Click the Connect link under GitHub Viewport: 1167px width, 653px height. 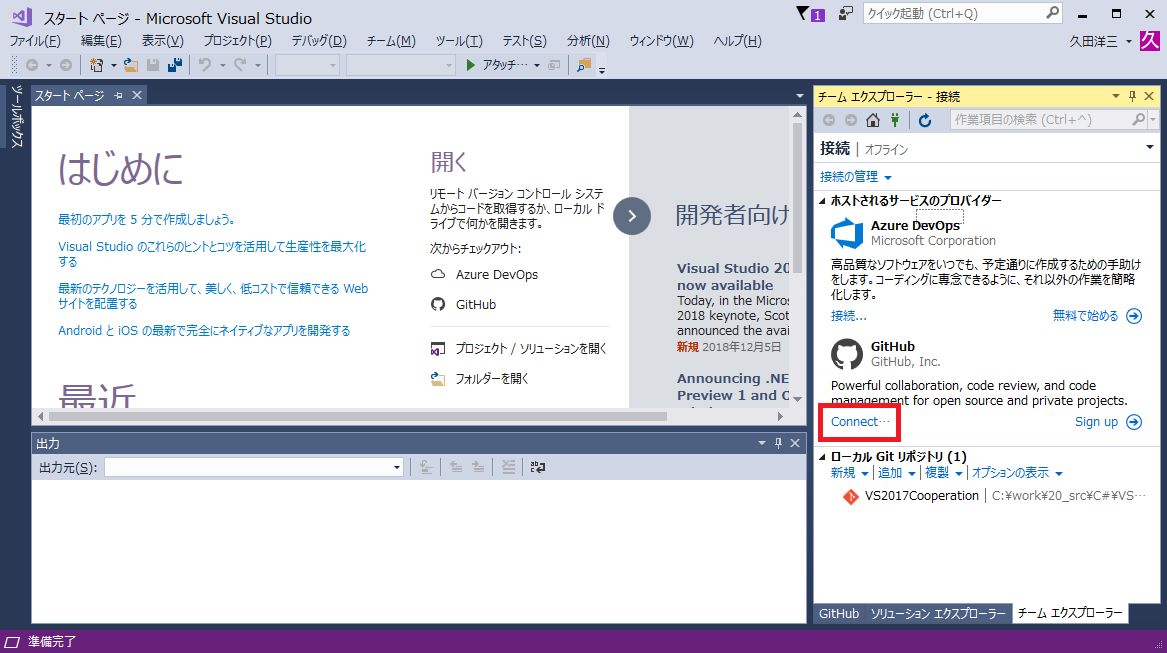[855, 422]
